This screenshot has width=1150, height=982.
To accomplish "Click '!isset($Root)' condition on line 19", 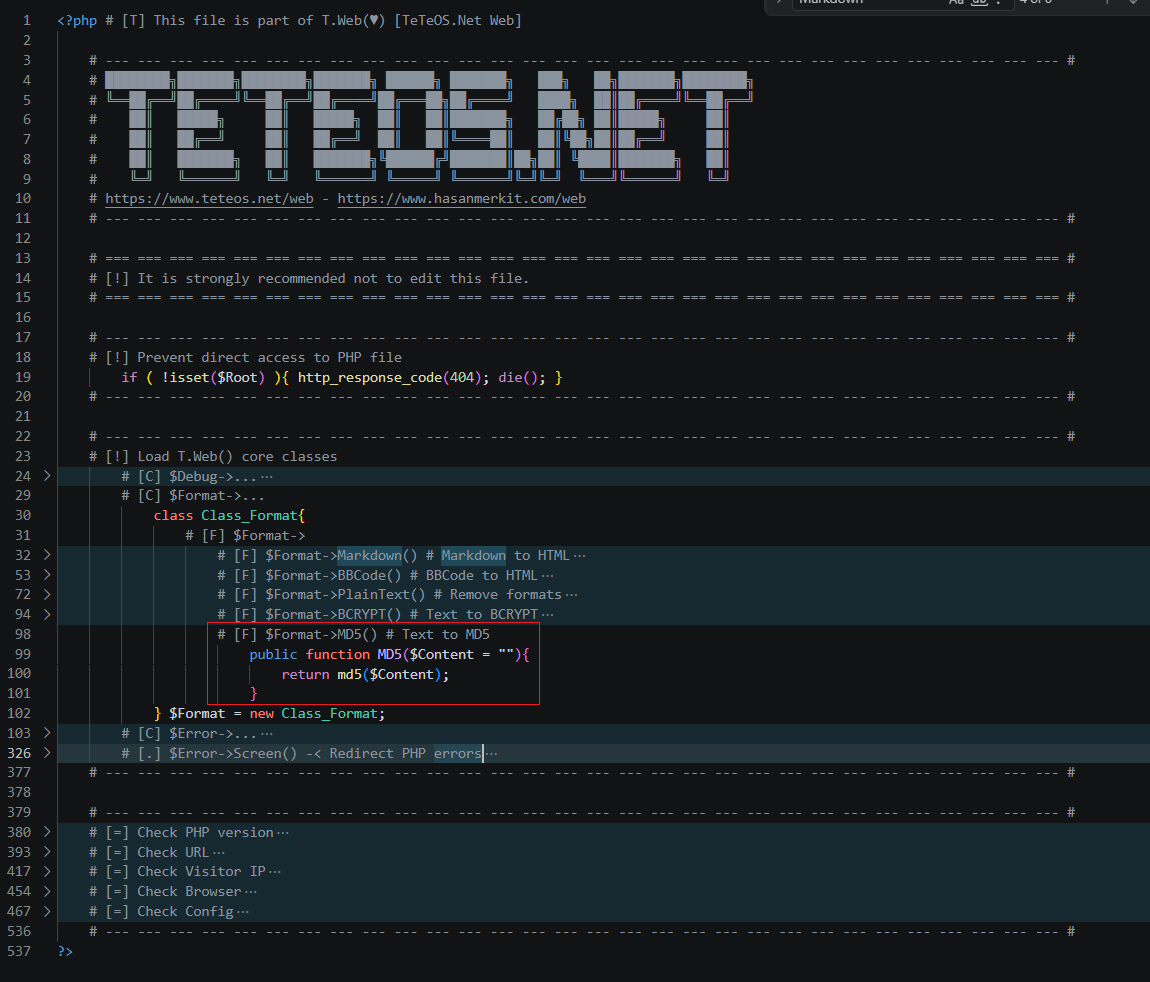I will pos(213,377).
